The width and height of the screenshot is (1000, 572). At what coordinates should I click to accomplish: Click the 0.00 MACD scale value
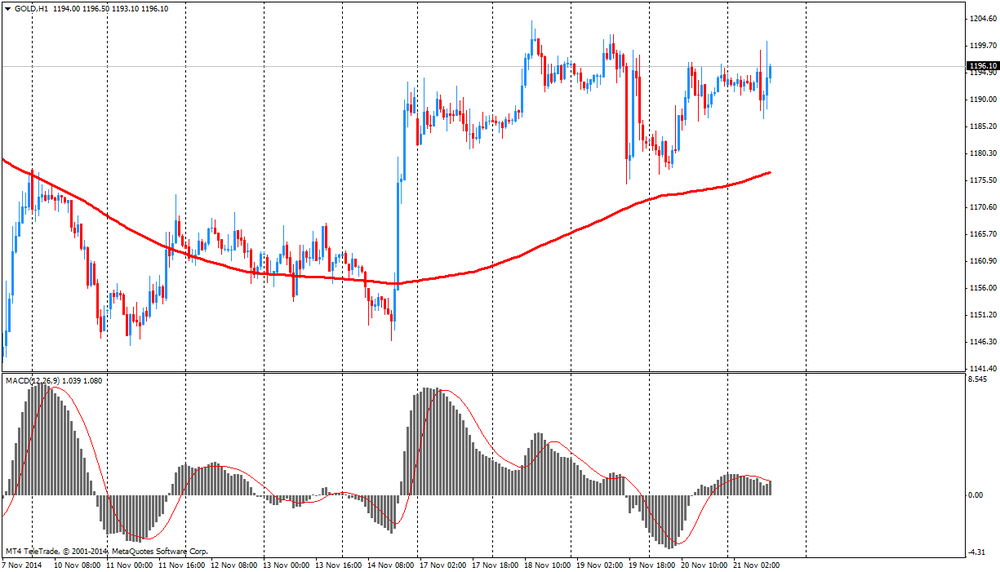(x=976, y=495)
